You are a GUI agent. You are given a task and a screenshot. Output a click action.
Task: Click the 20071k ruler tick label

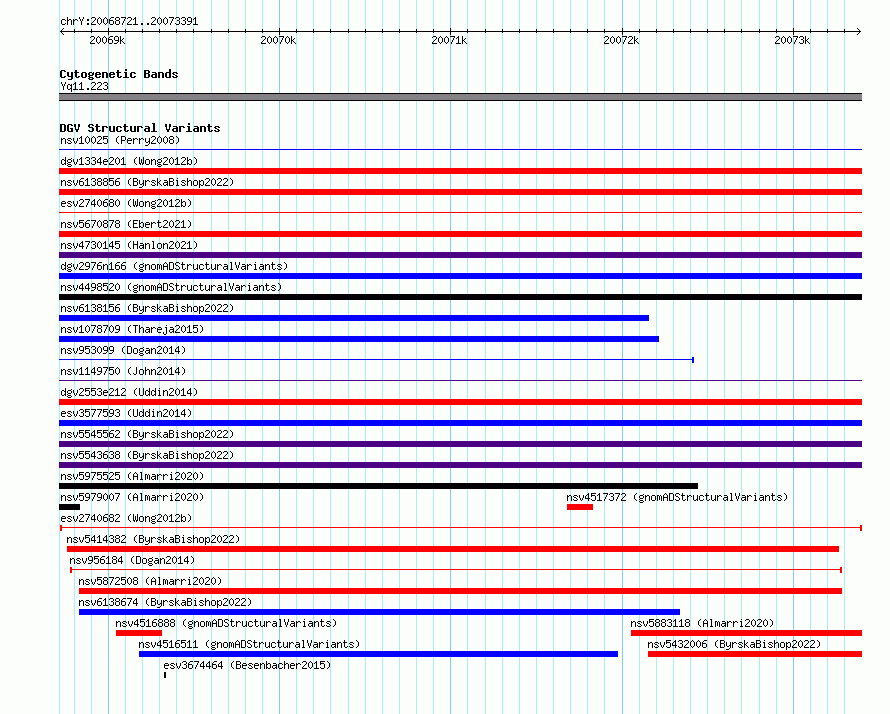coord(449,40)
